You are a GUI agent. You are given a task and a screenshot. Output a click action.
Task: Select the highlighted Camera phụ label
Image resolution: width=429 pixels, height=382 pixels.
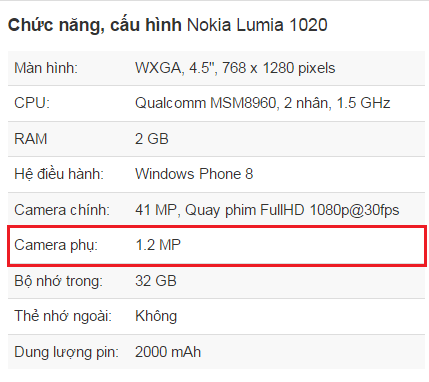(x=56, y=245)
